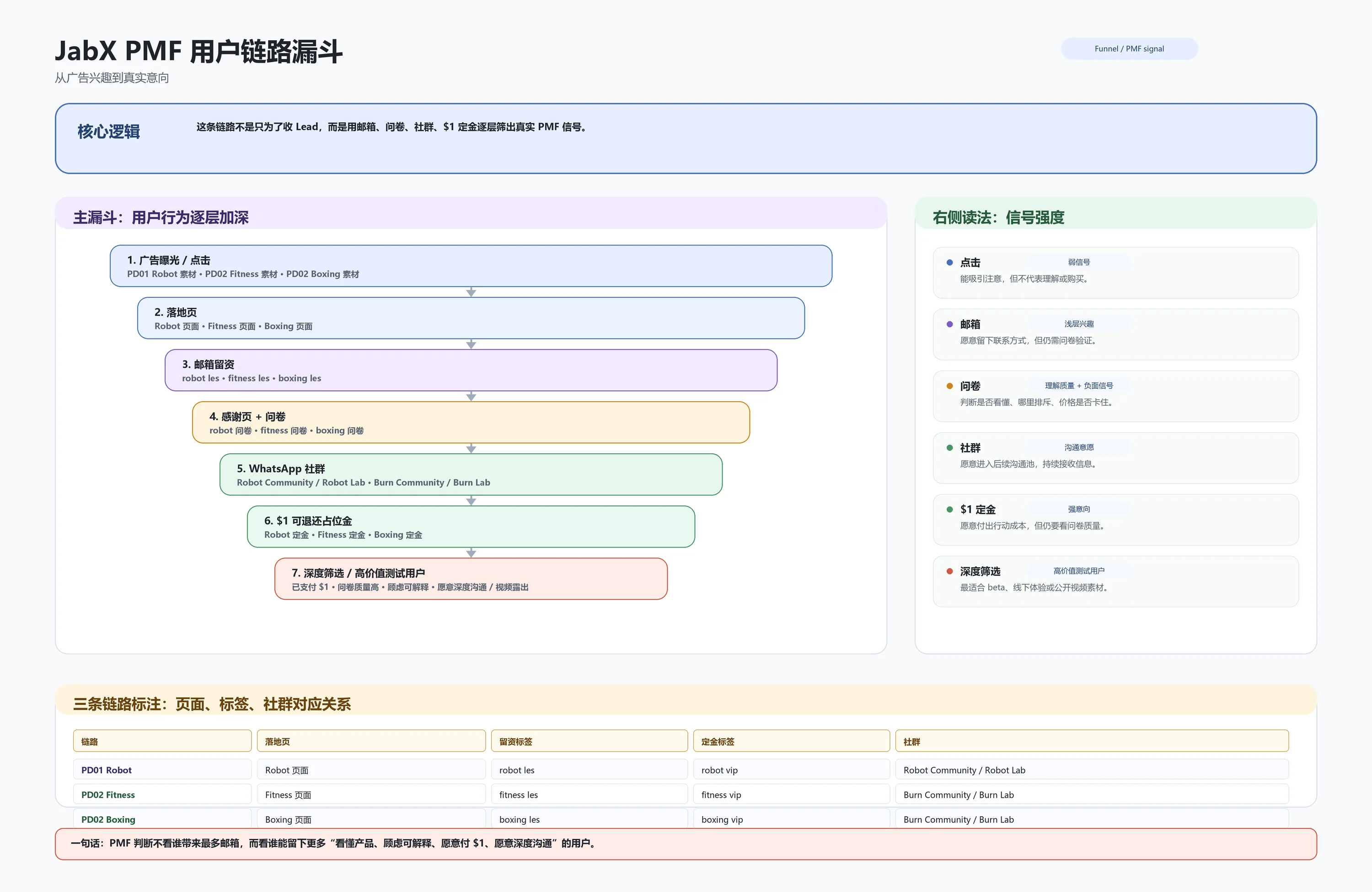Click the Funnel / PMF signal badge
This screenshot has width=1372, height=892.
point(1129,48)
